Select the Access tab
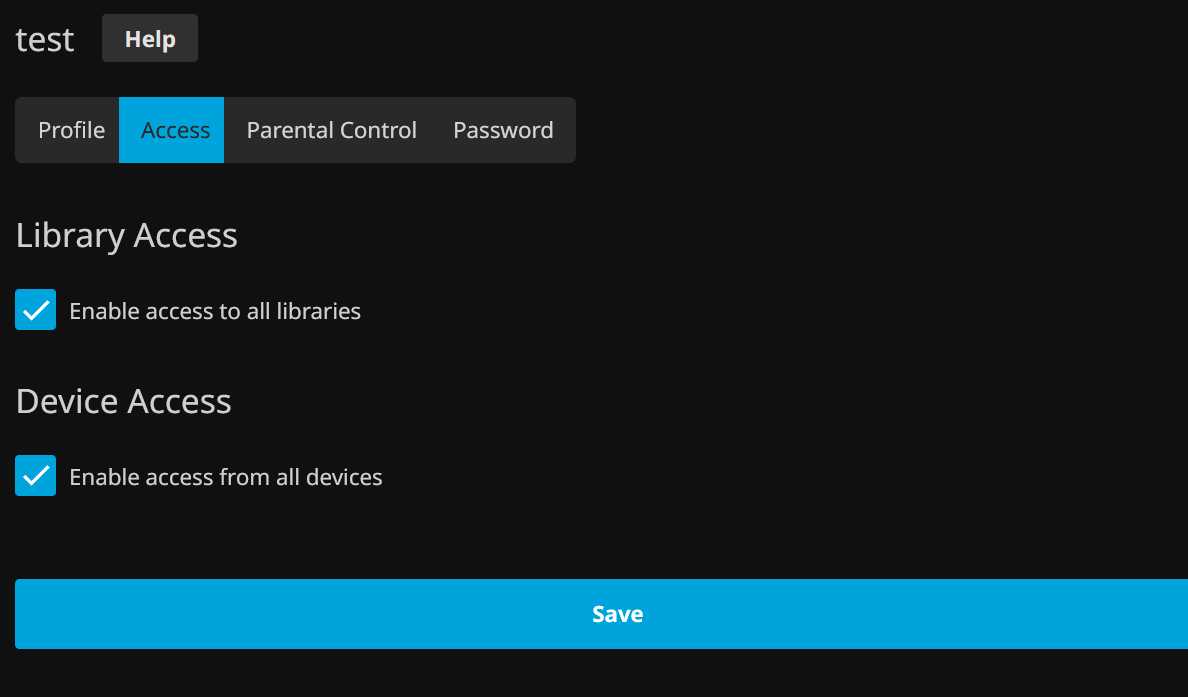This screenshot has height=697, width=1188. click(175, 130)
